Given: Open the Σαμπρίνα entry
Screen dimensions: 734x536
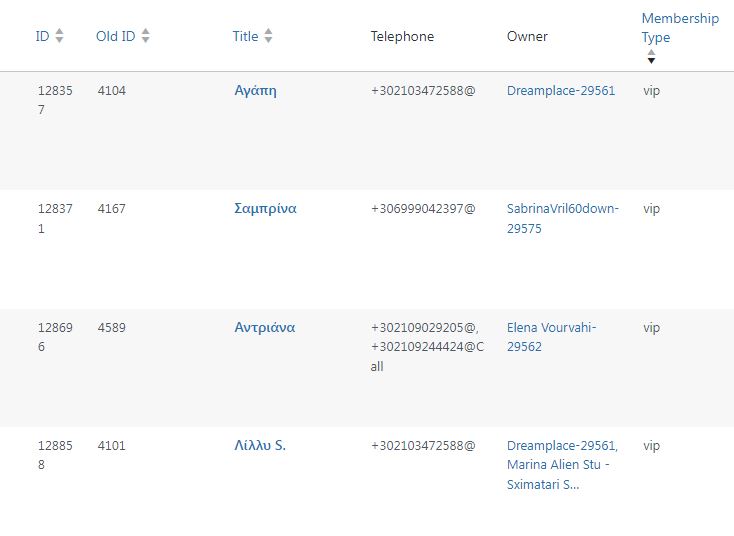Looking at the screenshot, I should (x=264, y=209).
